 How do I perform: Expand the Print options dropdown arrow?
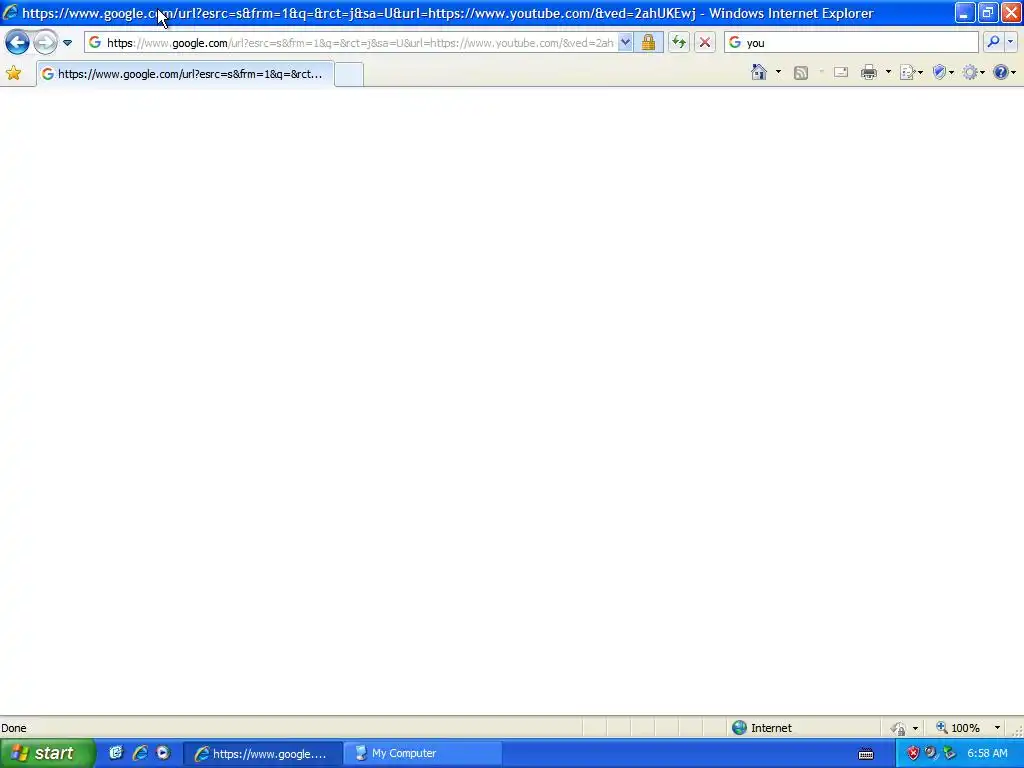pyautogui.click(x=888, y=72)
